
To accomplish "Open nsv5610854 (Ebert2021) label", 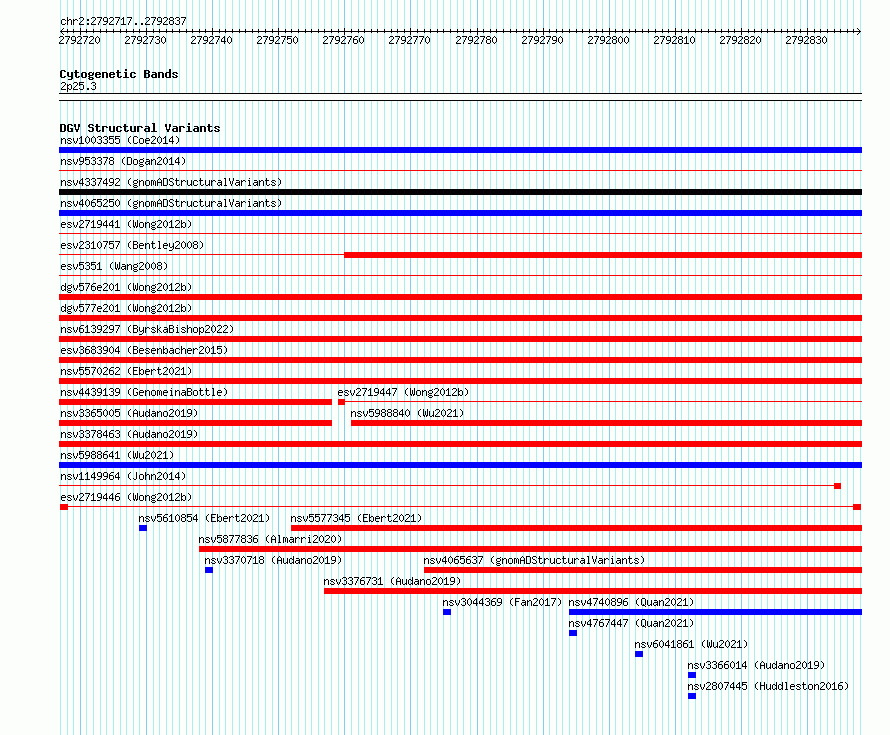I will coord(204,518).
